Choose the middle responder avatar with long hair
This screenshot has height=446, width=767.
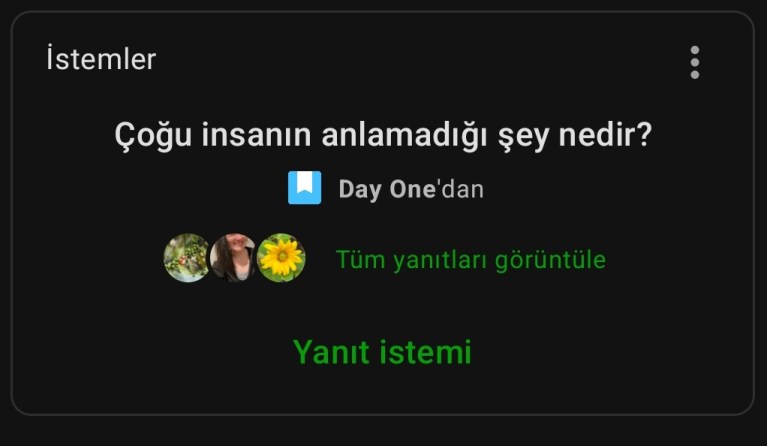(x=233, y=258)
